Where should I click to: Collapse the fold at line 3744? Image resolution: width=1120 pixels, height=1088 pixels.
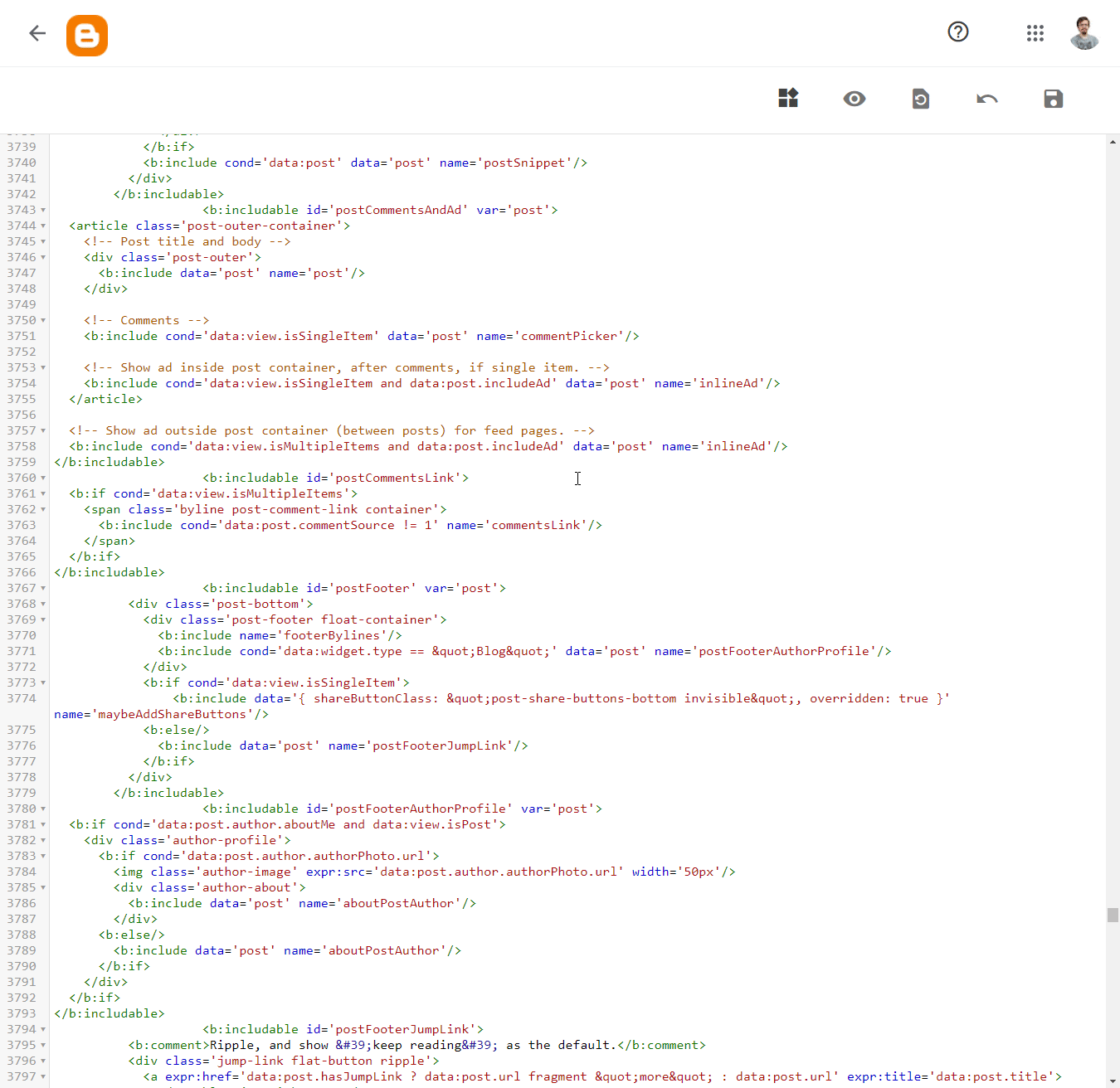tap(44, 226)
